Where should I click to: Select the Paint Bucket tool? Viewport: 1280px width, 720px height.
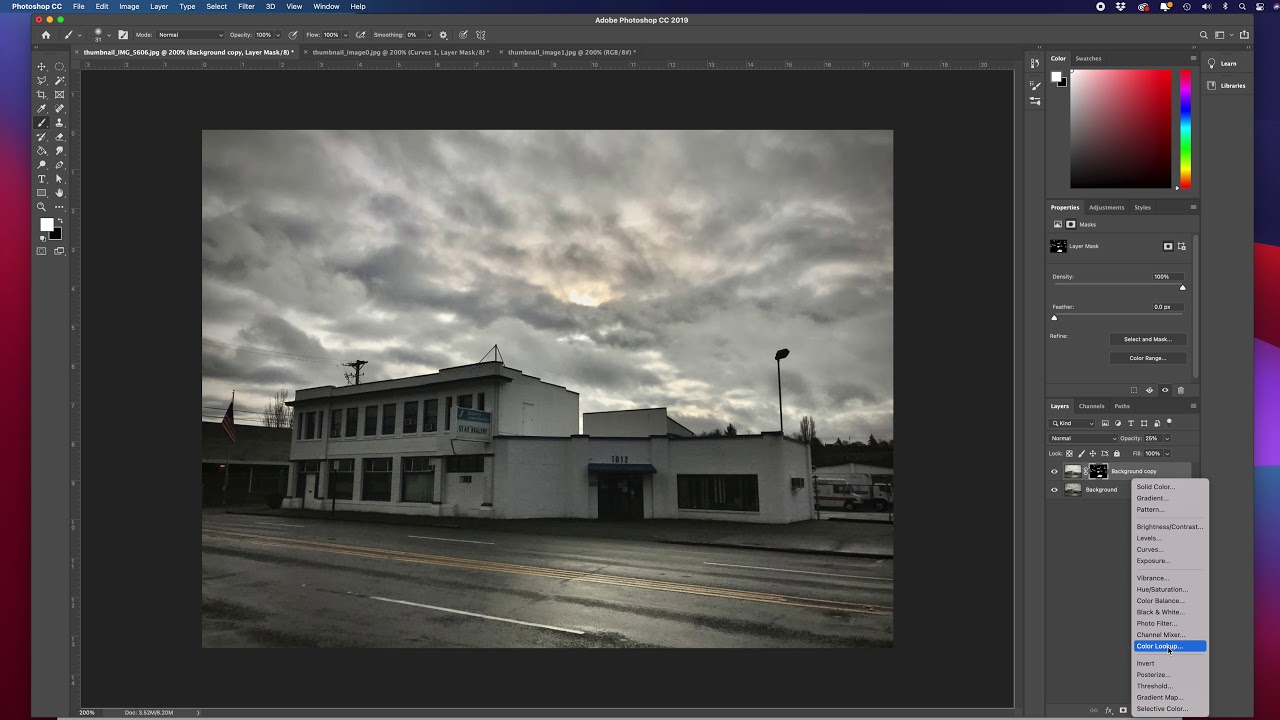click(x=41, y=150)
